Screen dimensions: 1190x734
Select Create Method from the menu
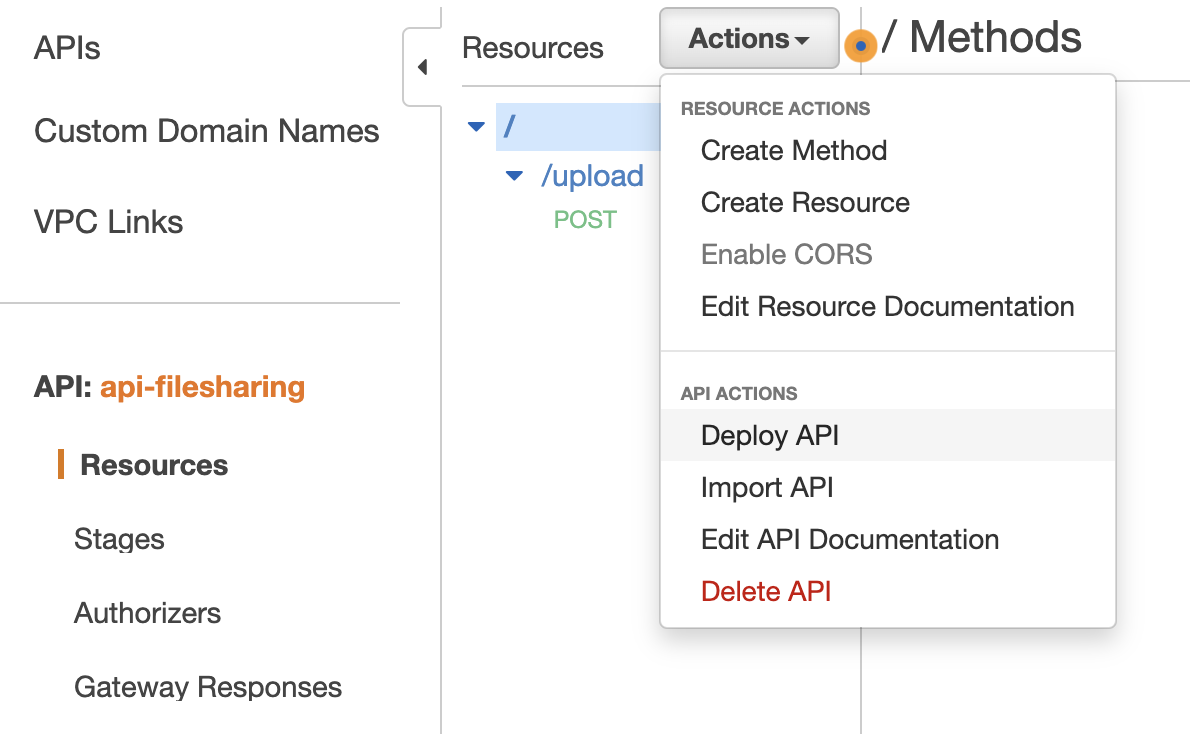click(793, 150)
